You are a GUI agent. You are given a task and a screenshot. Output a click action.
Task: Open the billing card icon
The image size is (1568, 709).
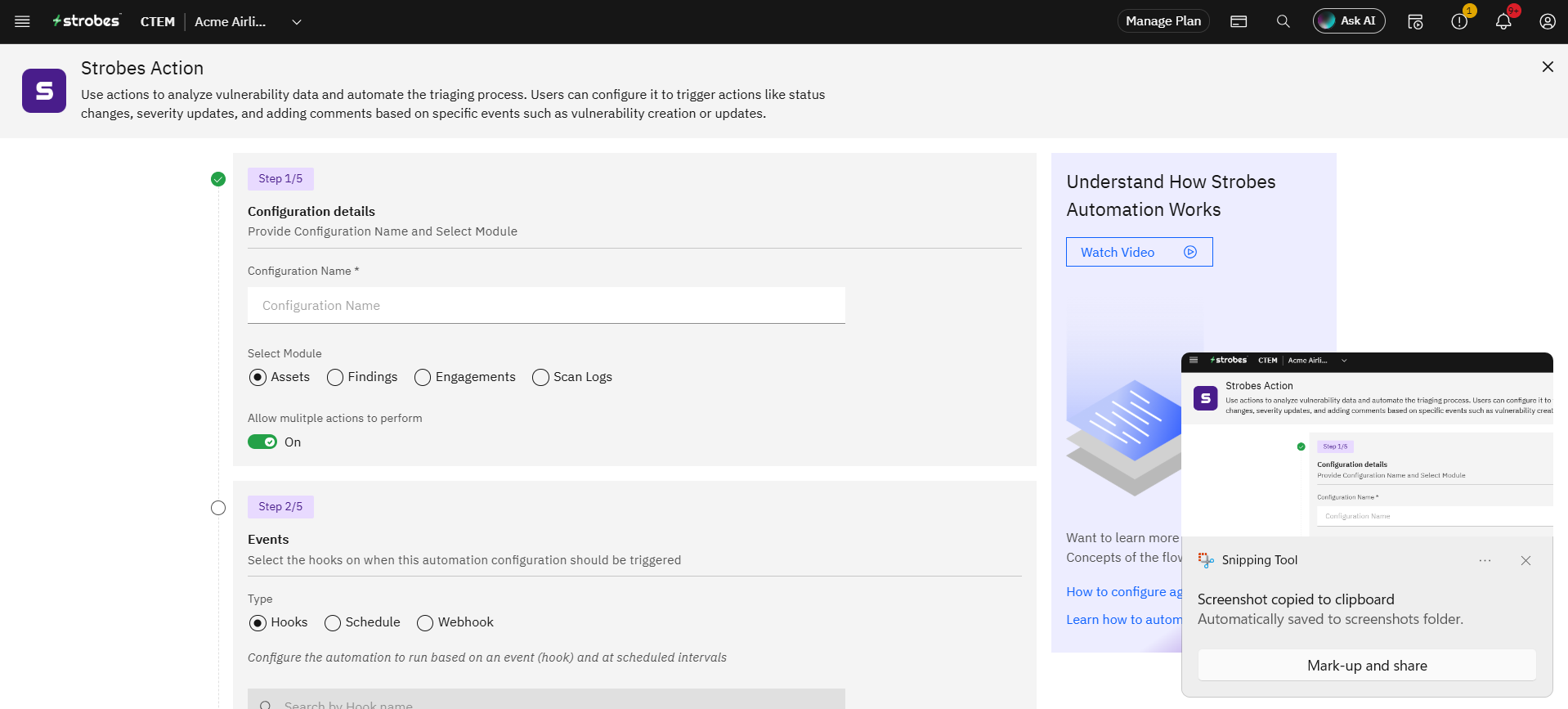coord(1239,22)
